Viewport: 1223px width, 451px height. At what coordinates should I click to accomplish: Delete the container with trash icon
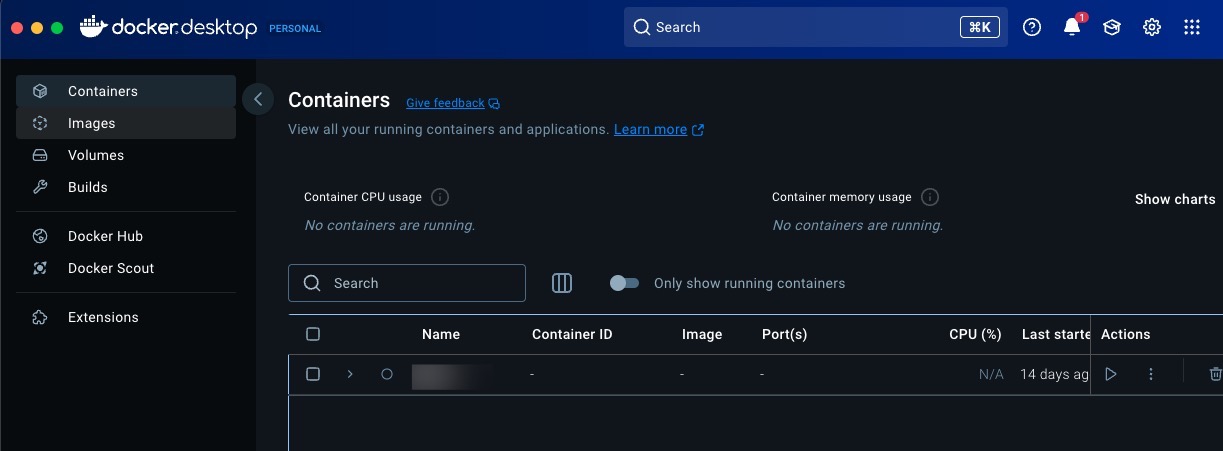coord(1215,374)
